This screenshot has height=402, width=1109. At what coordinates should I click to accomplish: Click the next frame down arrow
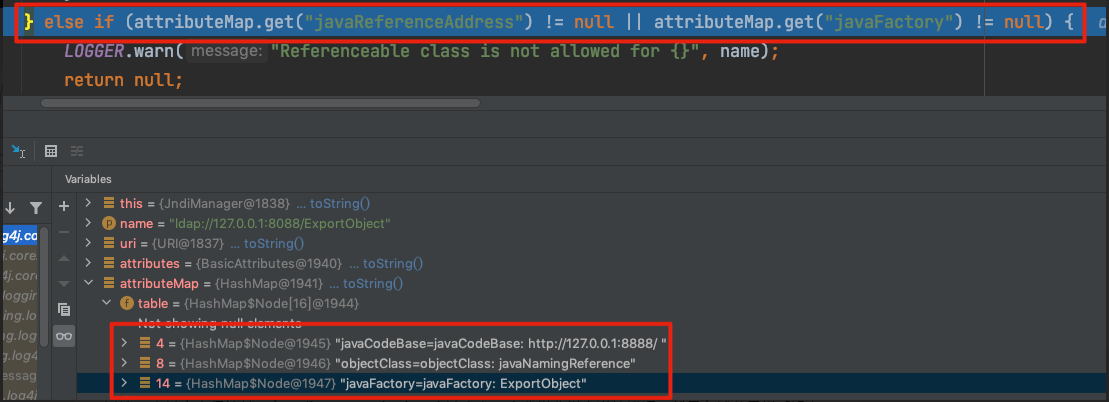[x=10, y=207]
